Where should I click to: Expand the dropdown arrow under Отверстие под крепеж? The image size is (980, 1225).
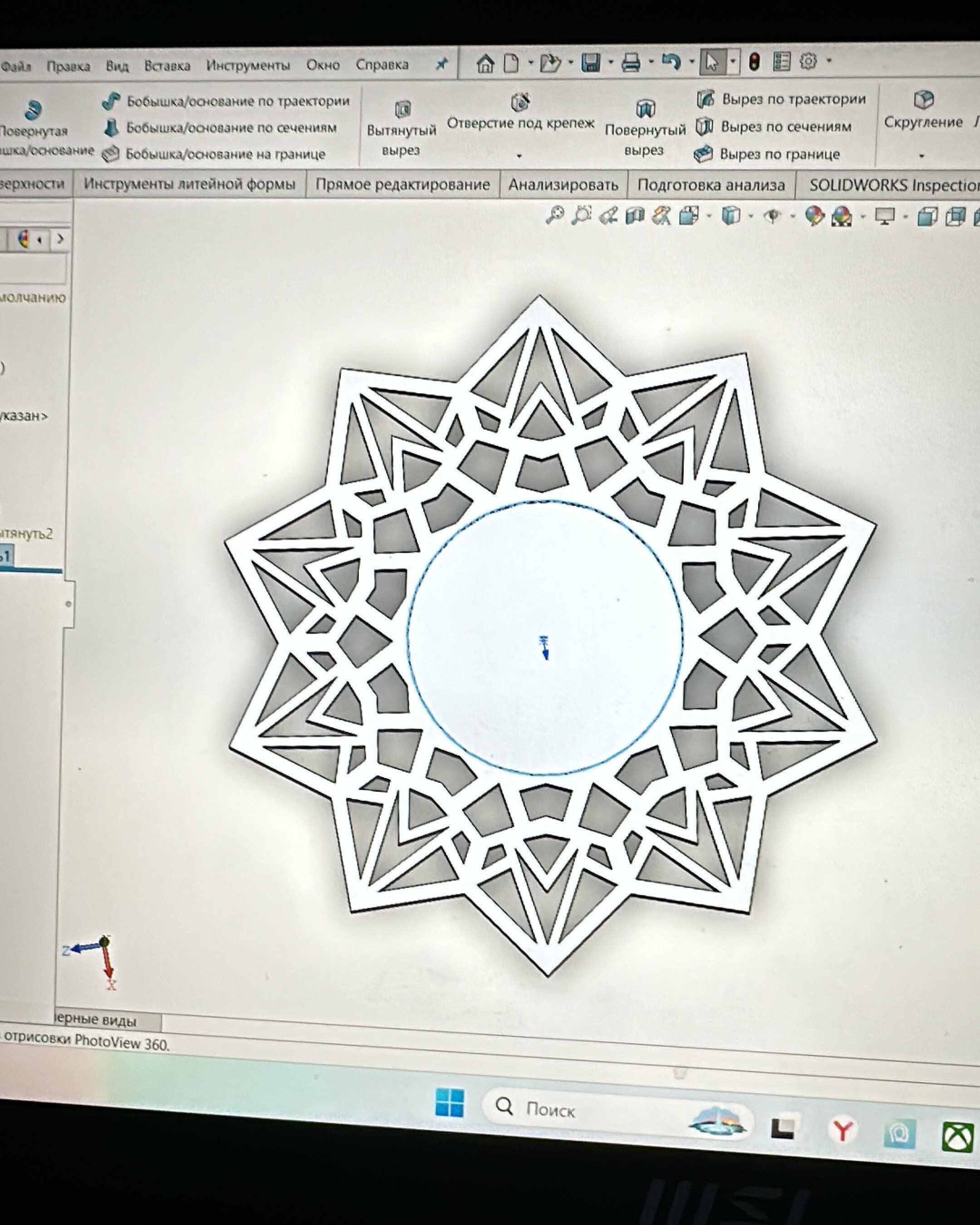(x=519, y=155)
